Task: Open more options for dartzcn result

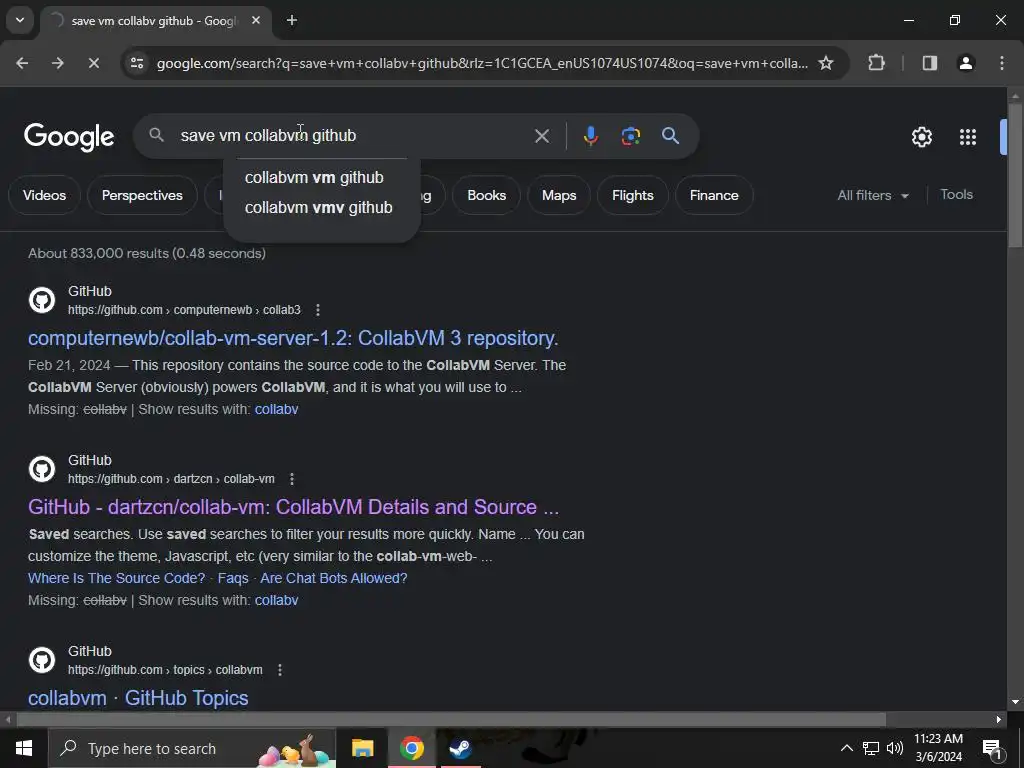Action: coord(292,479)
